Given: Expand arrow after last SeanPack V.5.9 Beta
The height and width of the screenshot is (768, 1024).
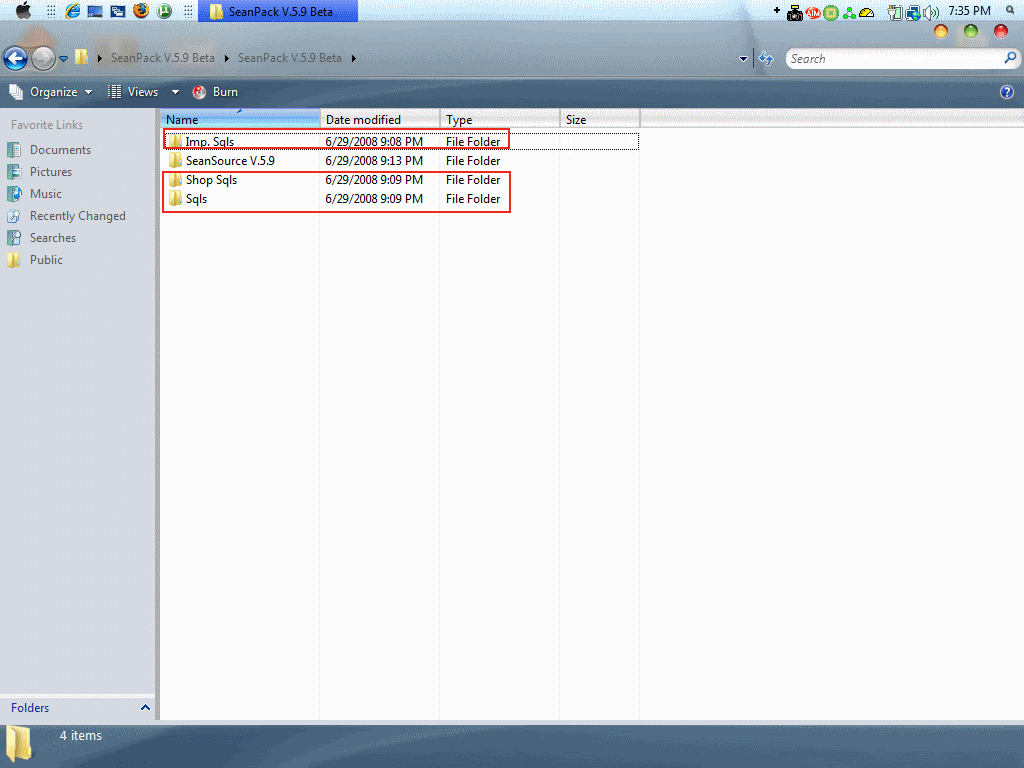Looking at the screenshot, I should click(x=353, y=58).
